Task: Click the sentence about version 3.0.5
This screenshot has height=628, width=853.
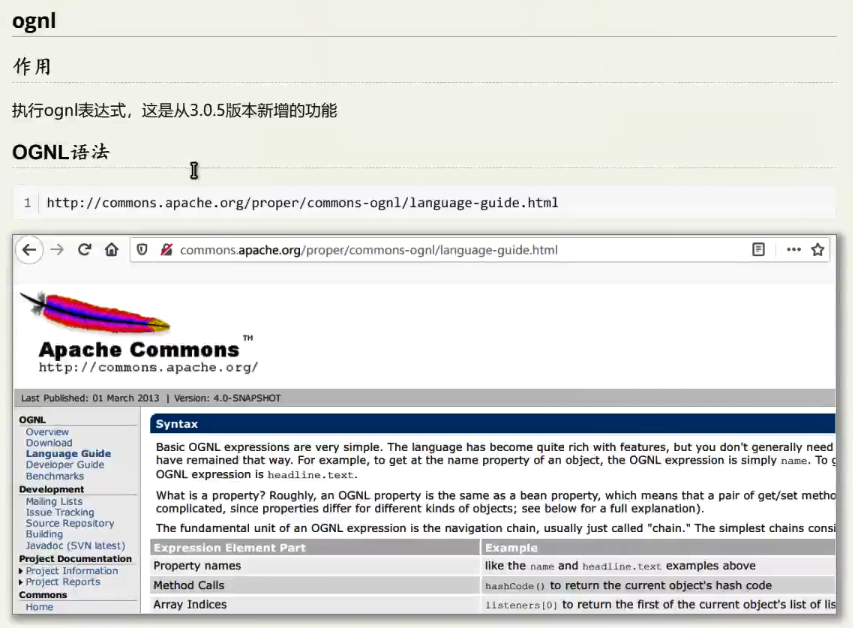Action: tap(175, 110)
